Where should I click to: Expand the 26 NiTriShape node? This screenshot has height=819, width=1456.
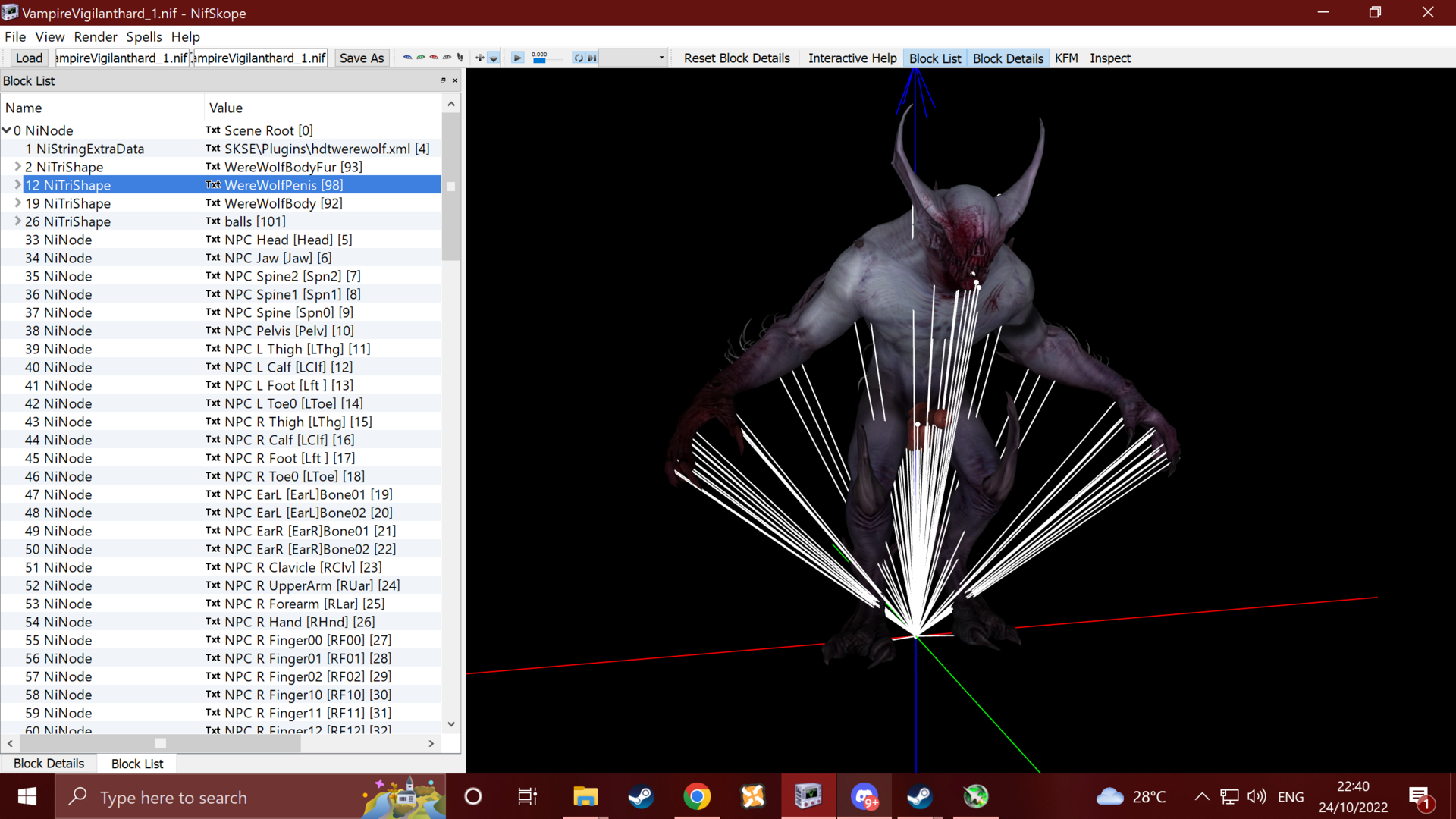point(17,221)
